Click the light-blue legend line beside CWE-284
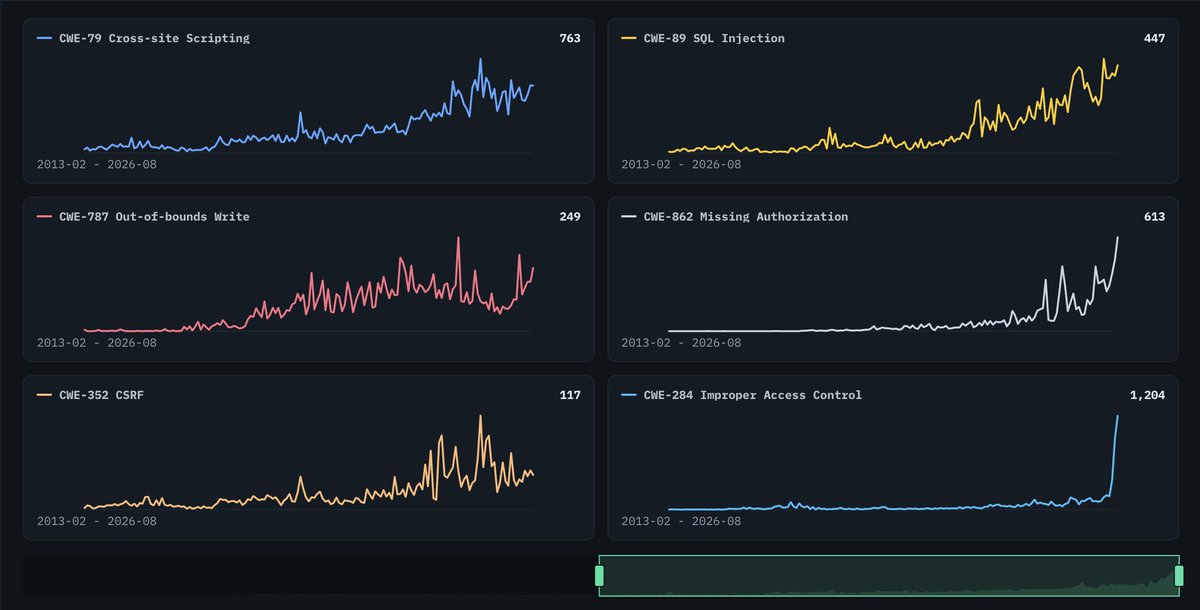1200x610 pixels. (629, 395)
